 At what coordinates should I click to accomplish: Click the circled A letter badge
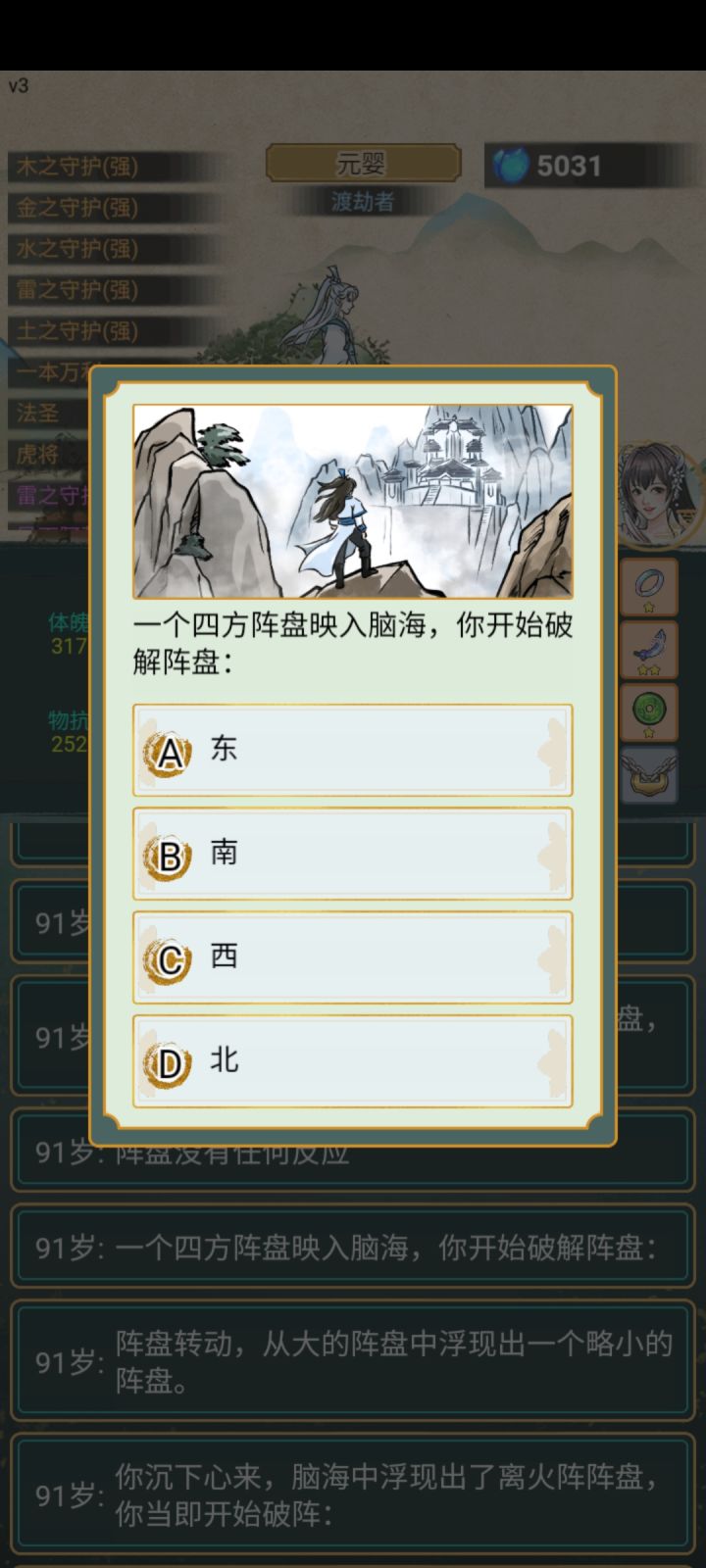point(169,753)
